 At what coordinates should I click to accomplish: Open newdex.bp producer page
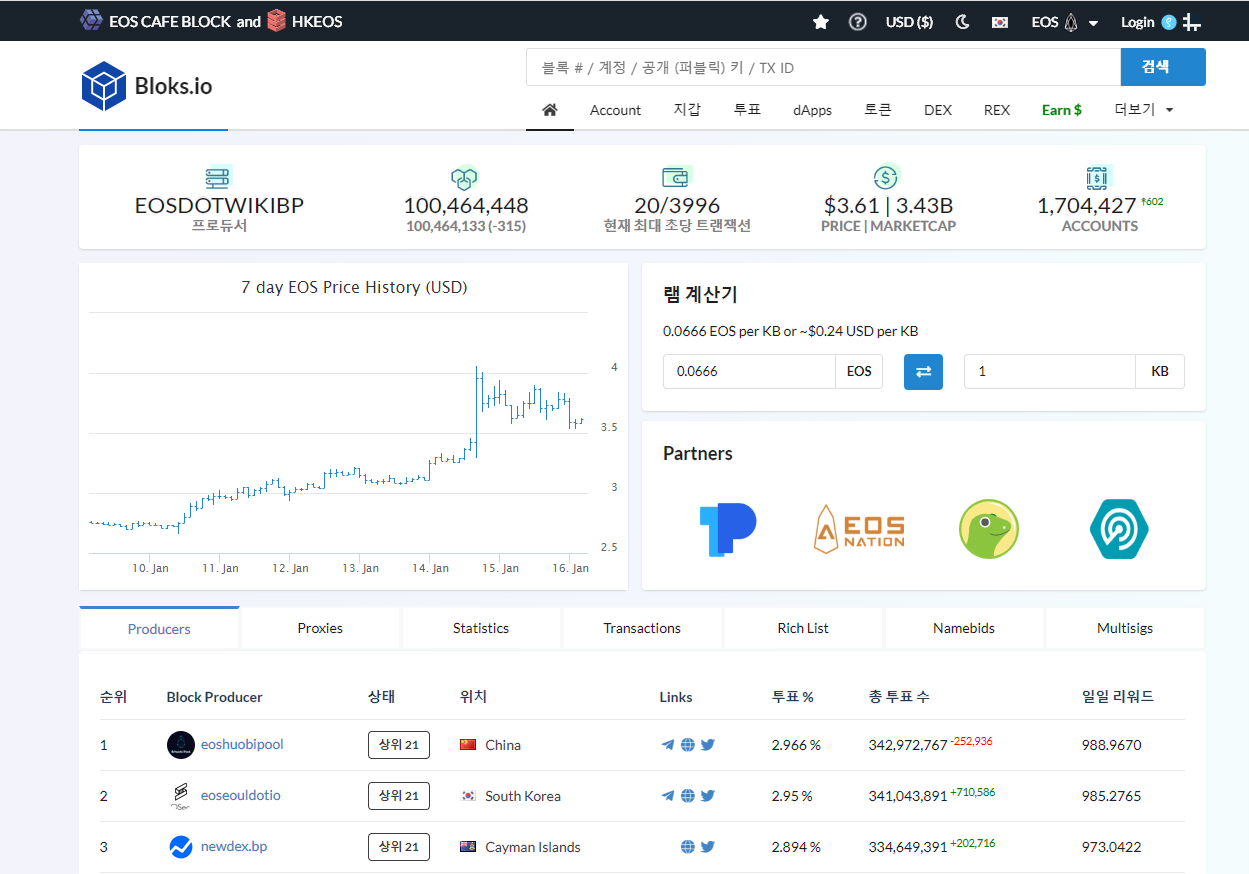pyautogui.click(x=234, y=846)
